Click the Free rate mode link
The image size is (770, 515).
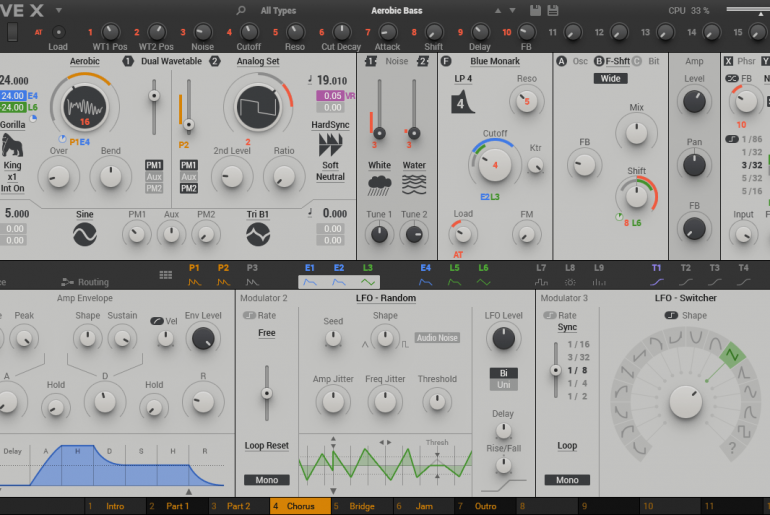coord(267,333)
